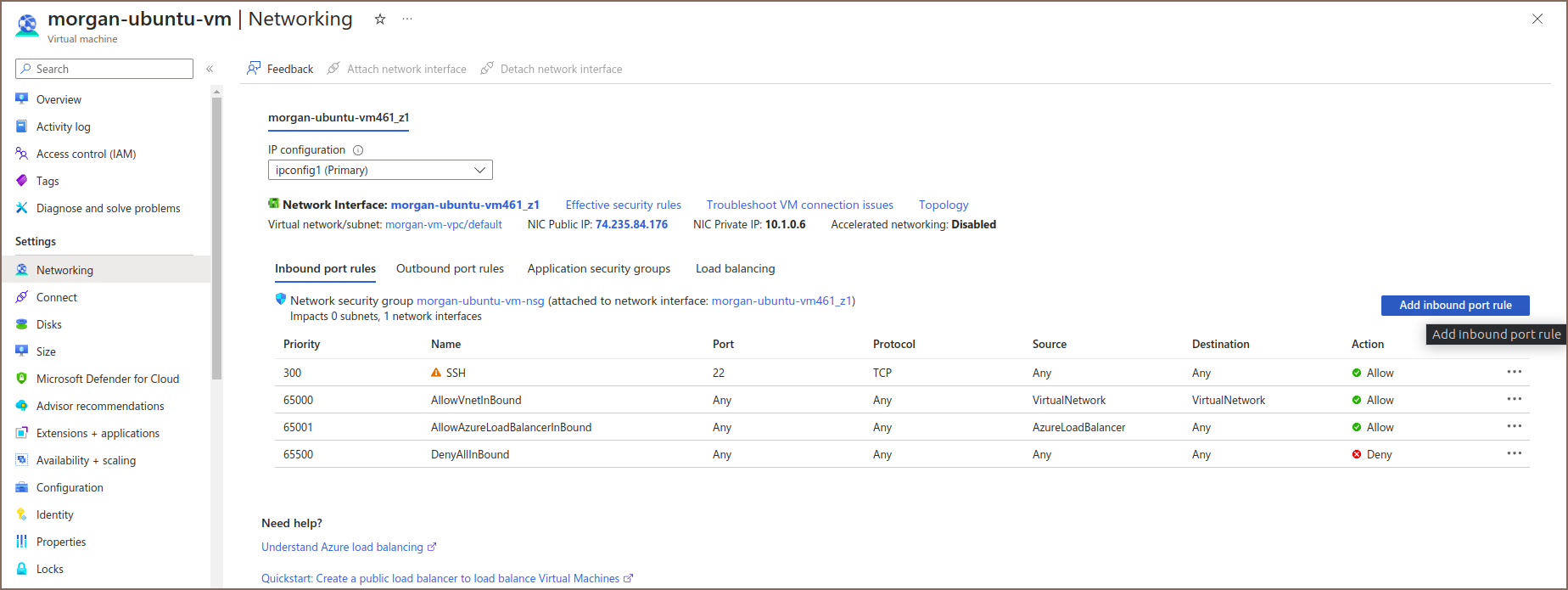
Task: Collapse the sidebar using the double chevron
Action: (x=210, y=69)
